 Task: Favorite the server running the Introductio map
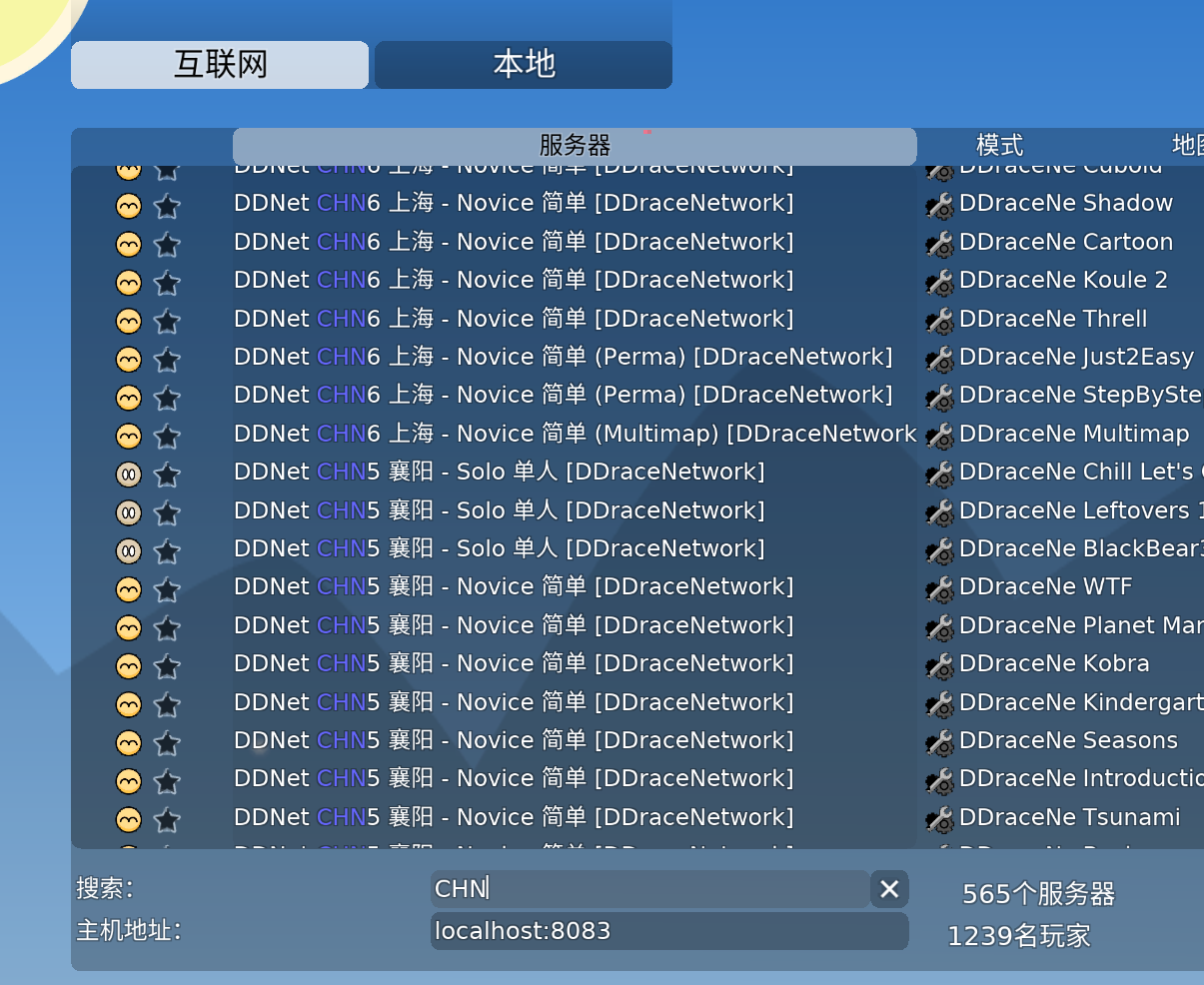[167, 781]
